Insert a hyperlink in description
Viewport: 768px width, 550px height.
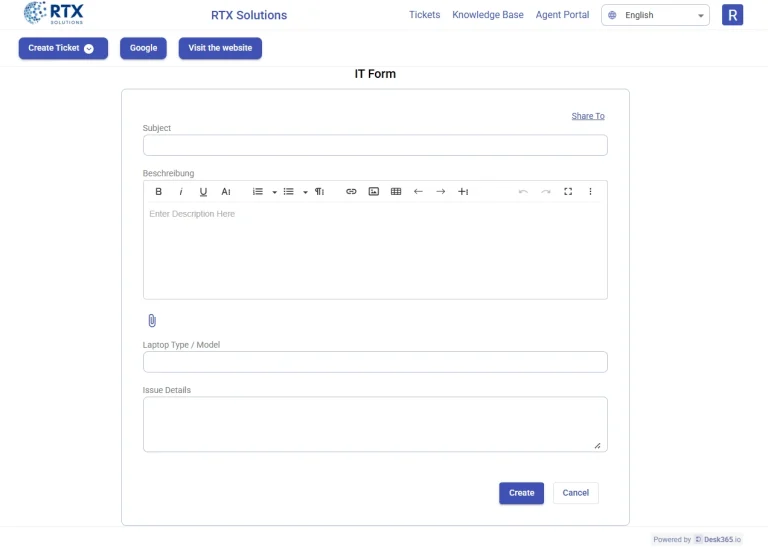[x=351, y=191]
